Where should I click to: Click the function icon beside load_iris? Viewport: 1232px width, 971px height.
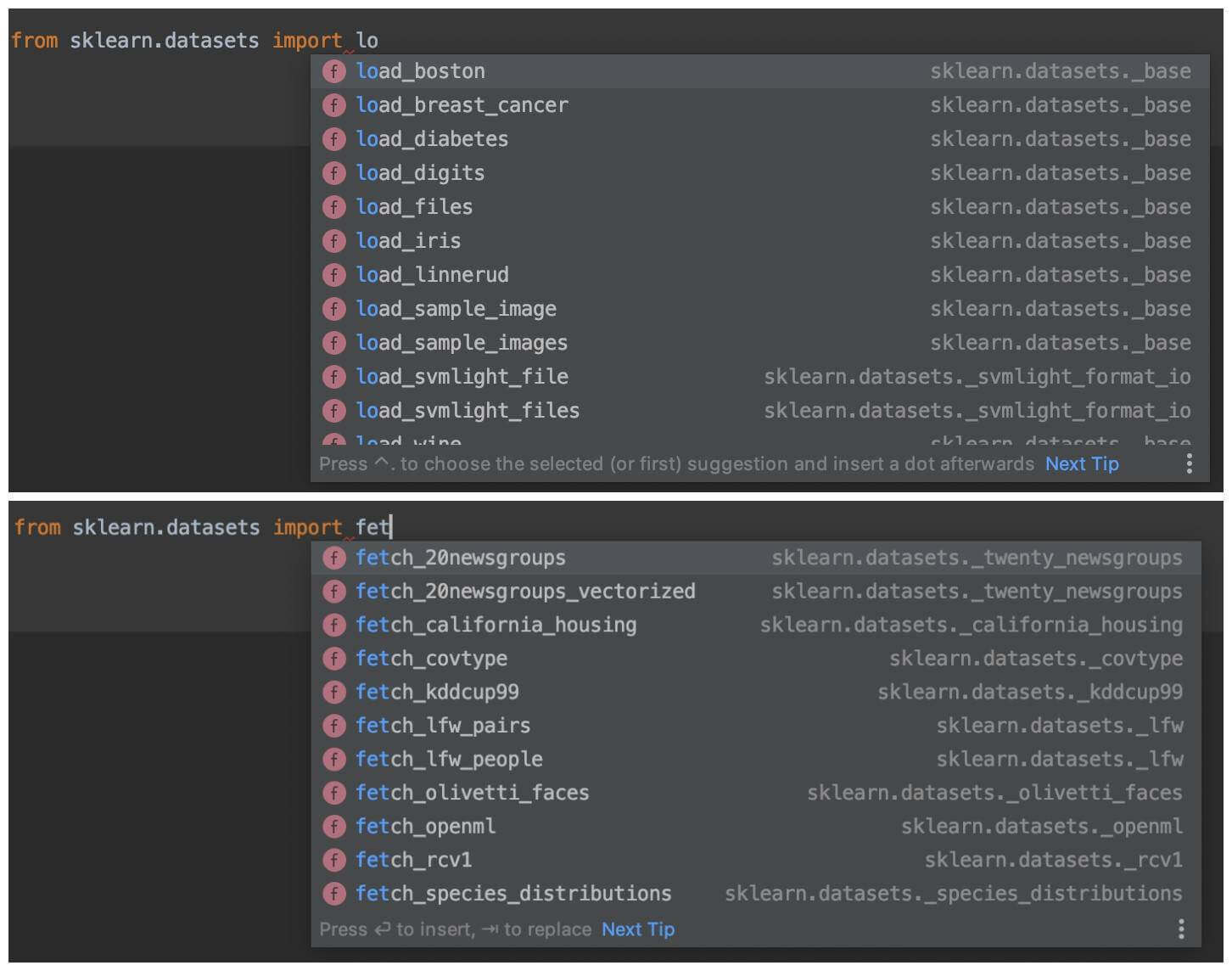tap(334, 240)
